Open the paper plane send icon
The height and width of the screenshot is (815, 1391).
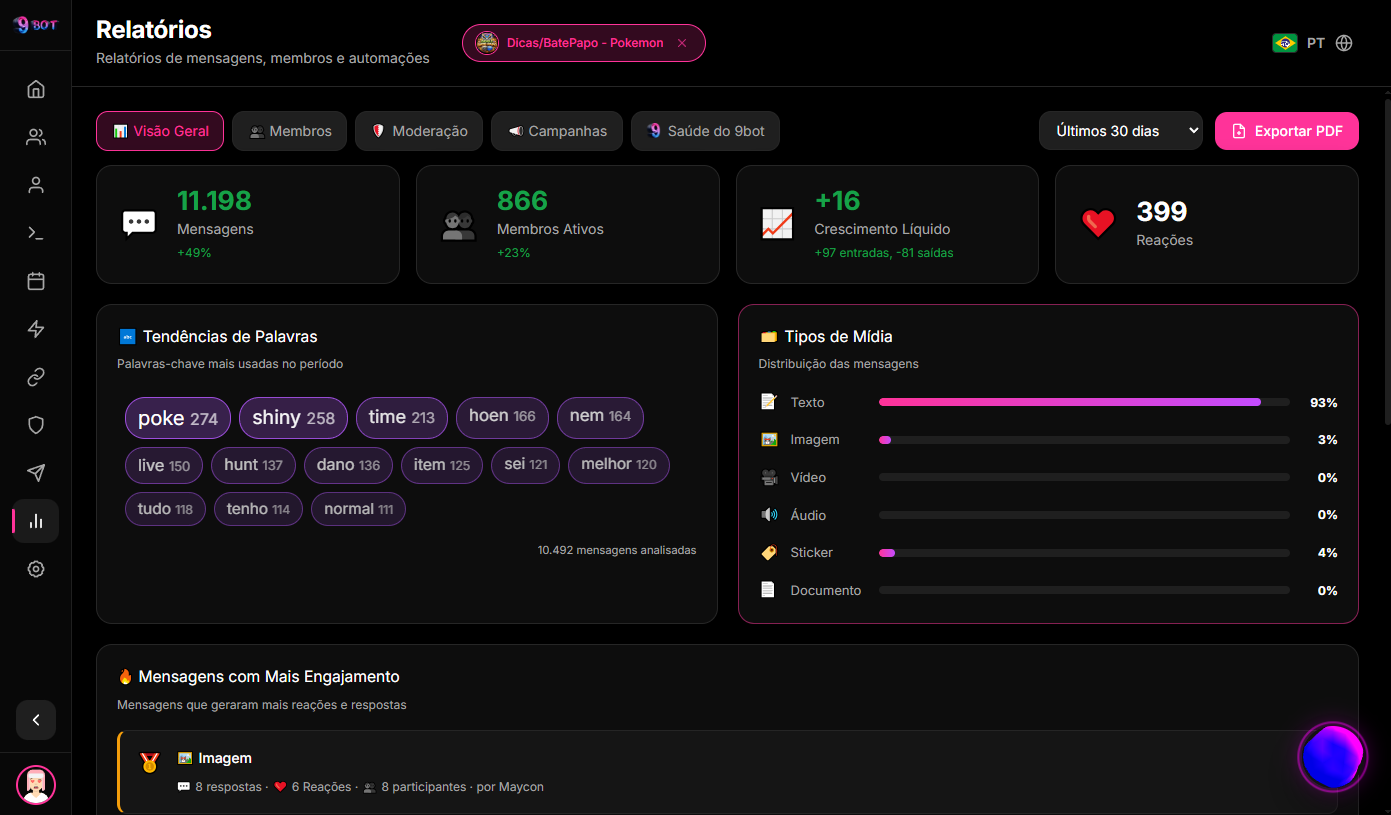(x=36, y=473)
